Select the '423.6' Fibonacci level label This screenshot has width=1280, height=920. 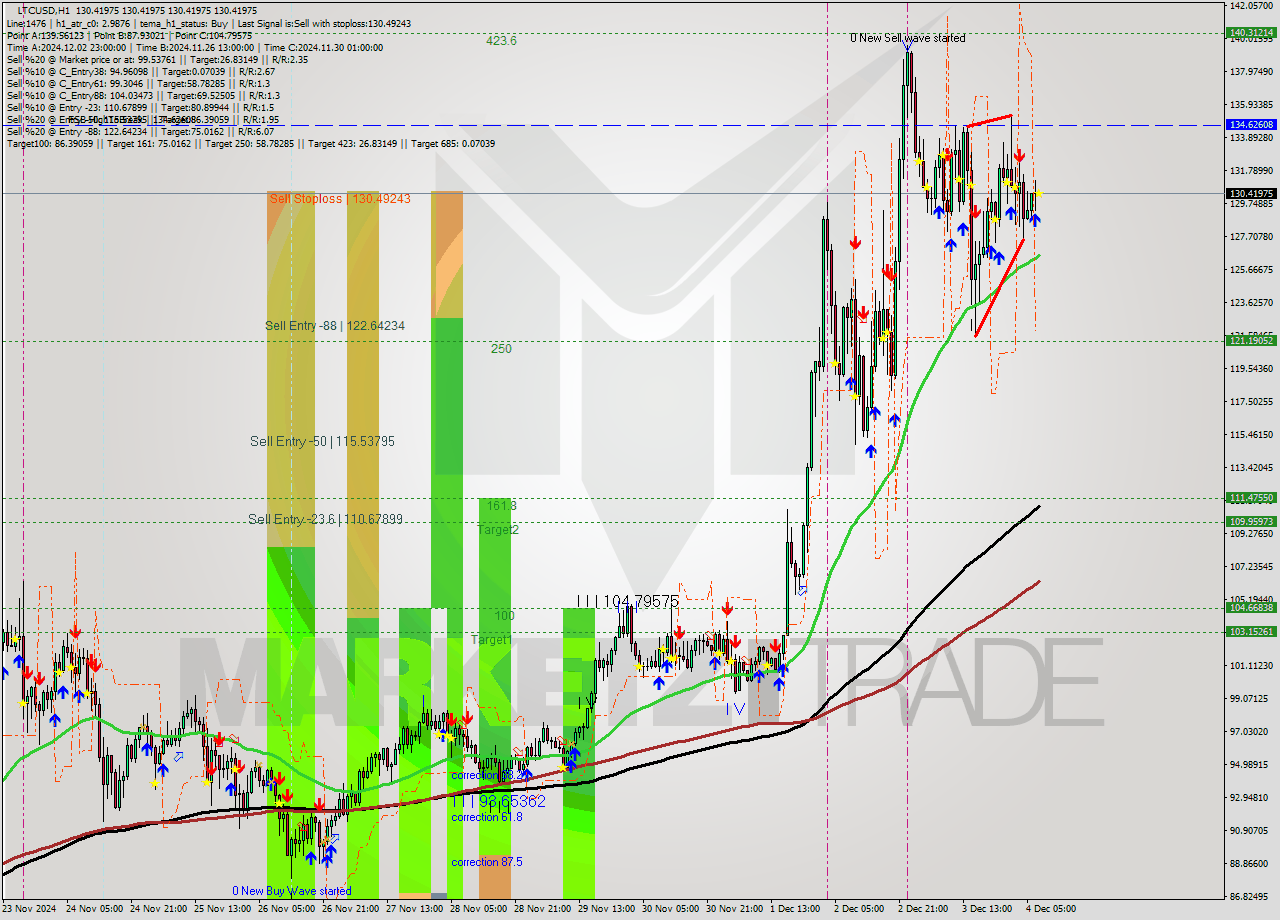coord(501,41)
